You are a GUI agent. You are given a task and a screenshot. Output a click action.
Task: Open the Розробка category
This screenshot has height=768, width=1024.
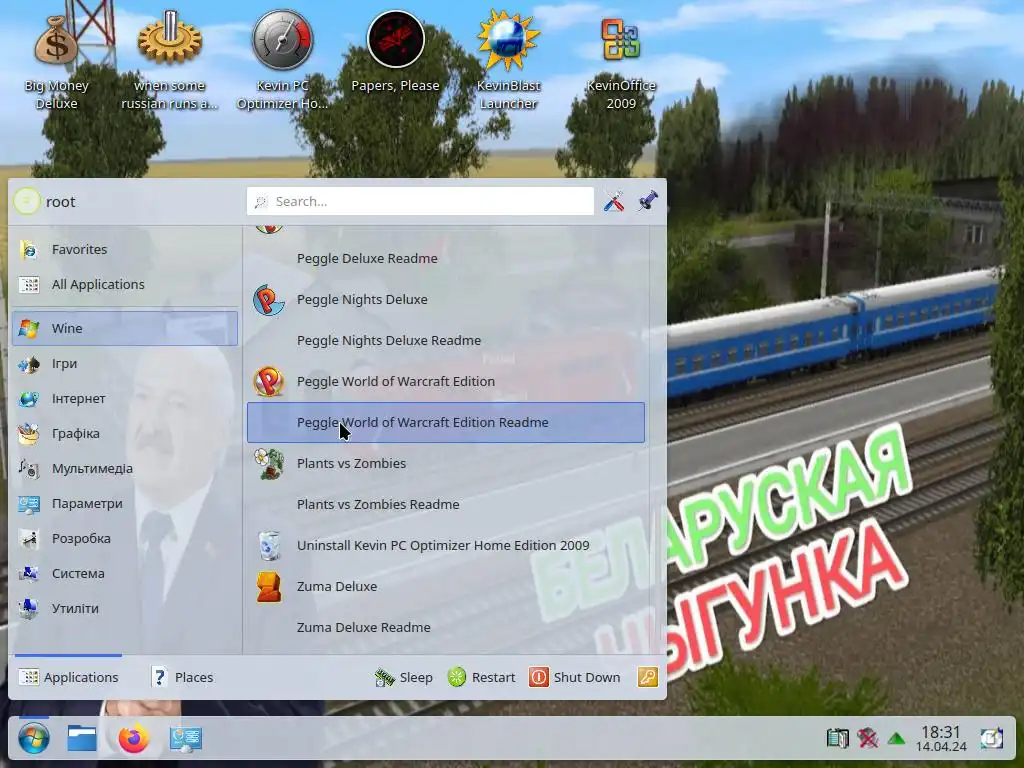click(x=125, y=538)
